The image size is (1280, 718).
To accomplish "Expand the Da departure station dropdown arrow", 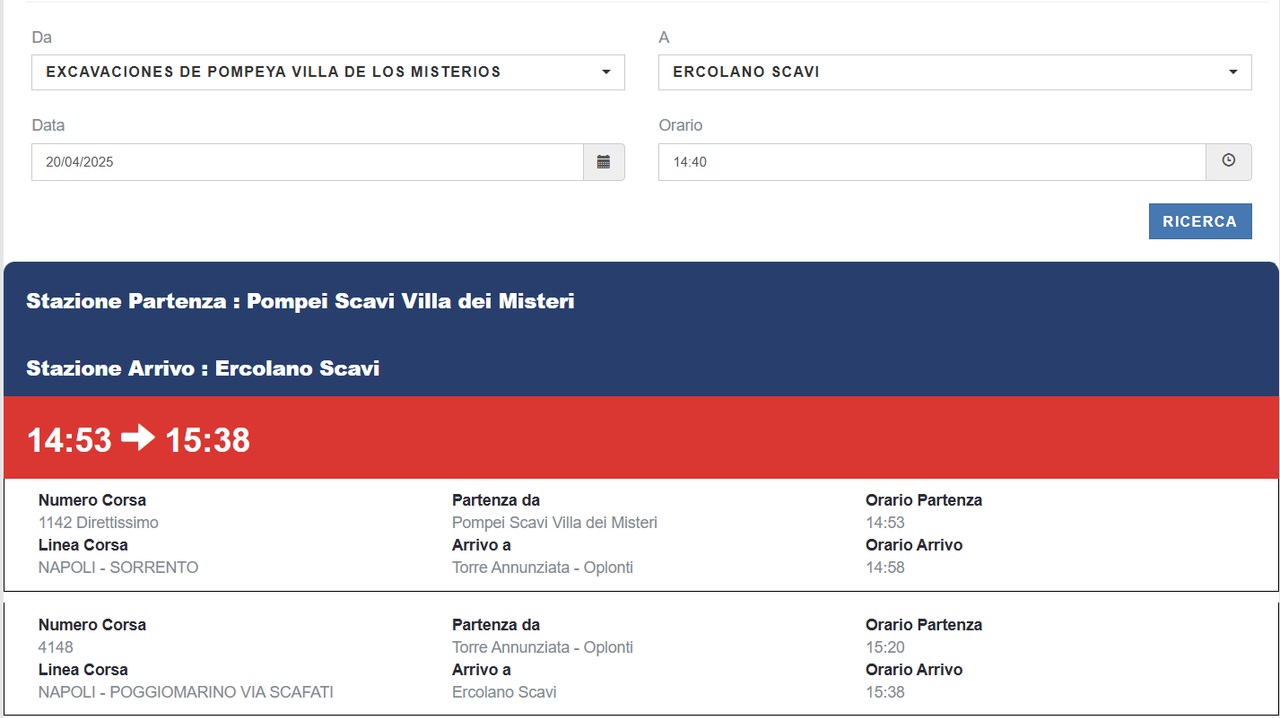I will click(606, 72).
